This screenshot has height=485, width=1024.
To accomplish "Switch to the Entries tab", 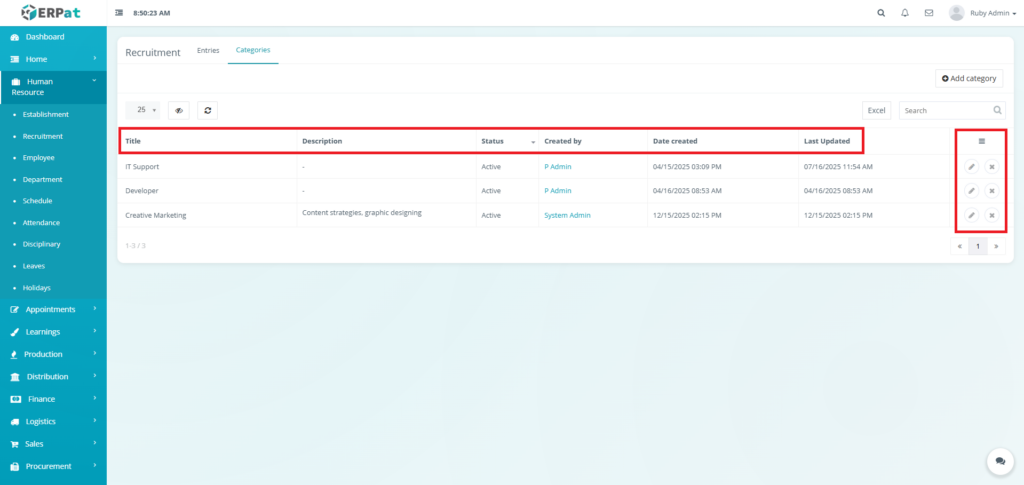I will [208, 50].
